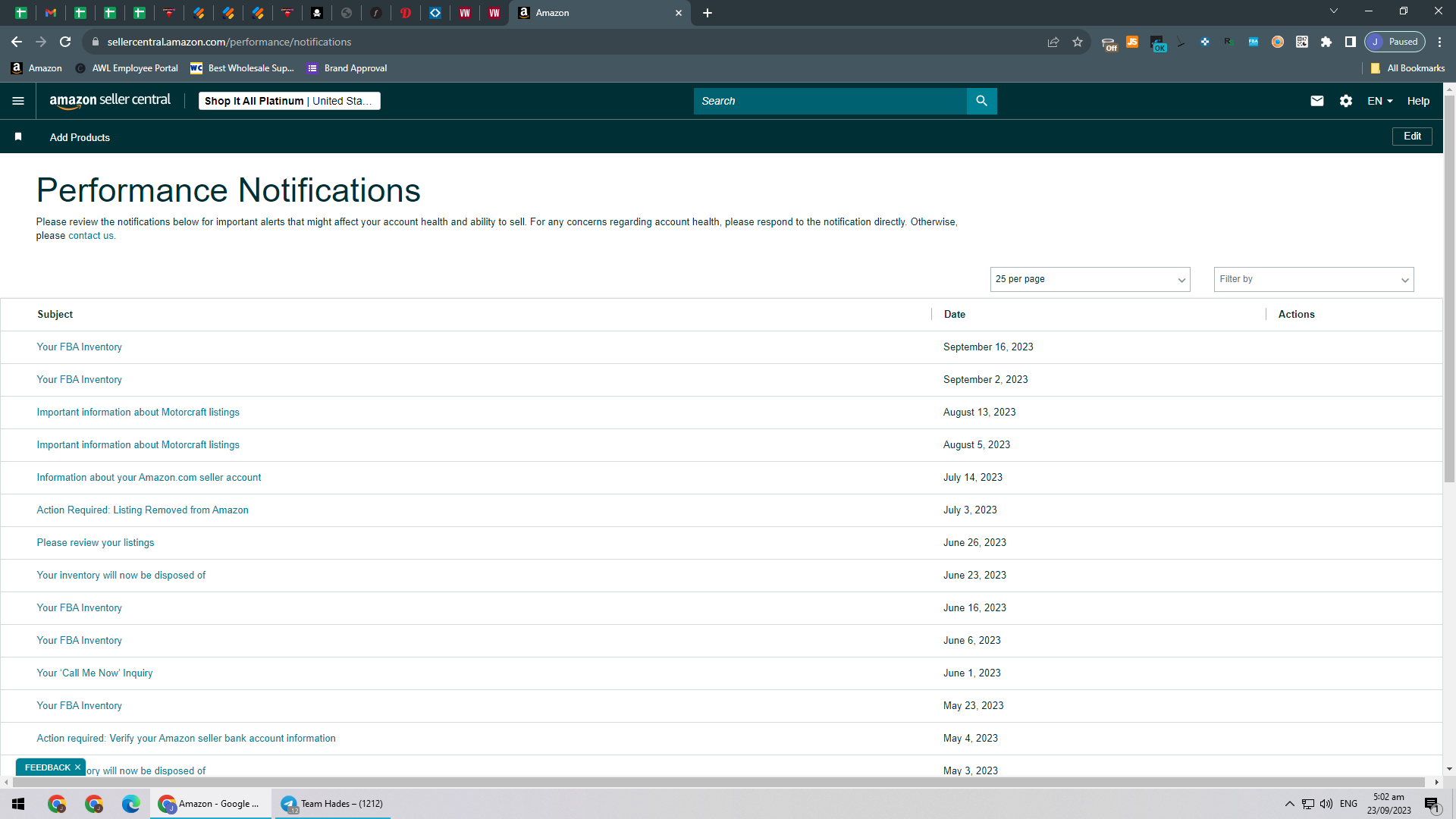Open Your FBA Inventory notification from September 16
This screenshot has width=1456, height=819.
tap(79, 347)
